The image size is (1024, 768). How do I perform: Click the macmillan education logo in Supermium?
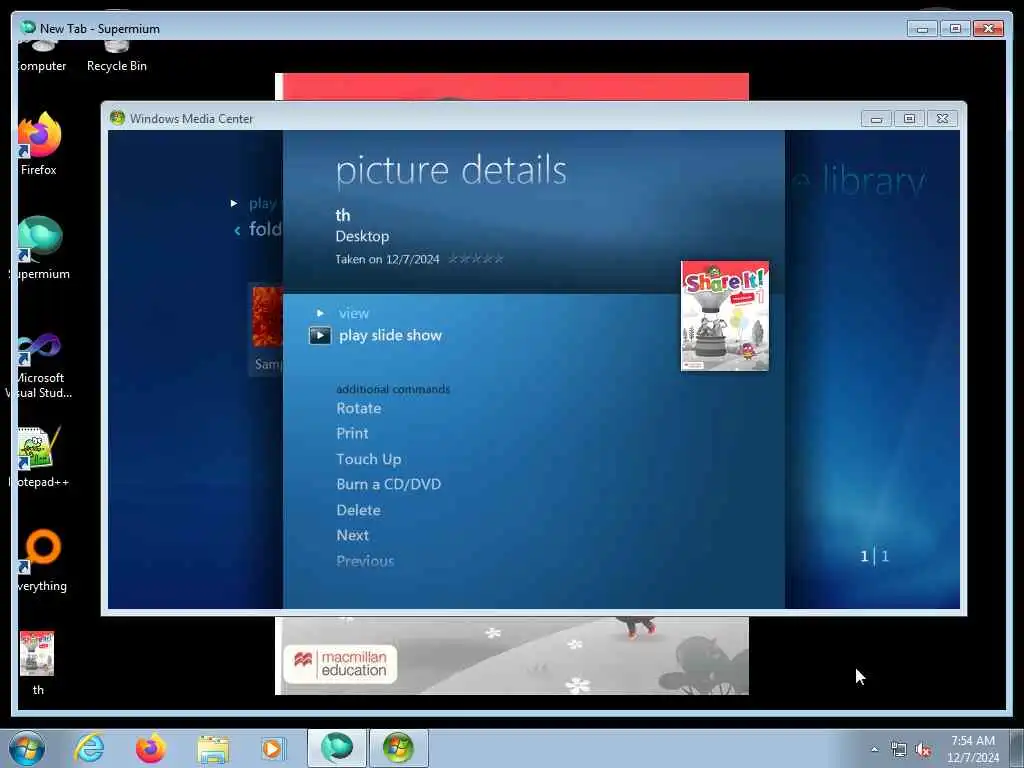[340, 664]
